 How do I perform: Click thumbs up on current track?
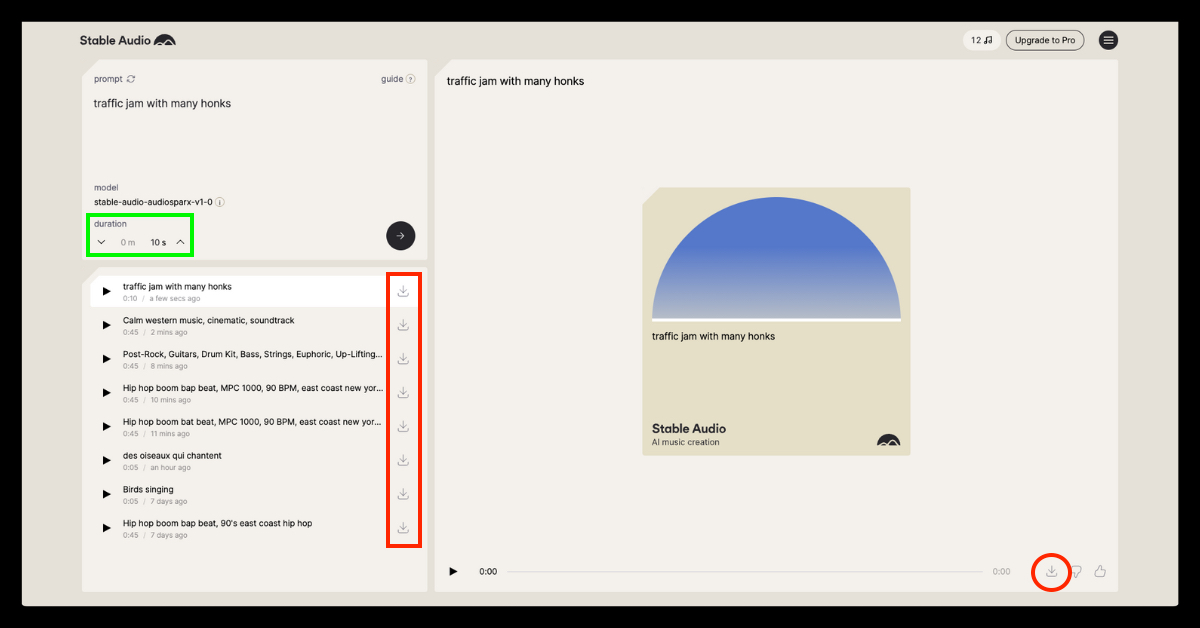coord(1100,571)
